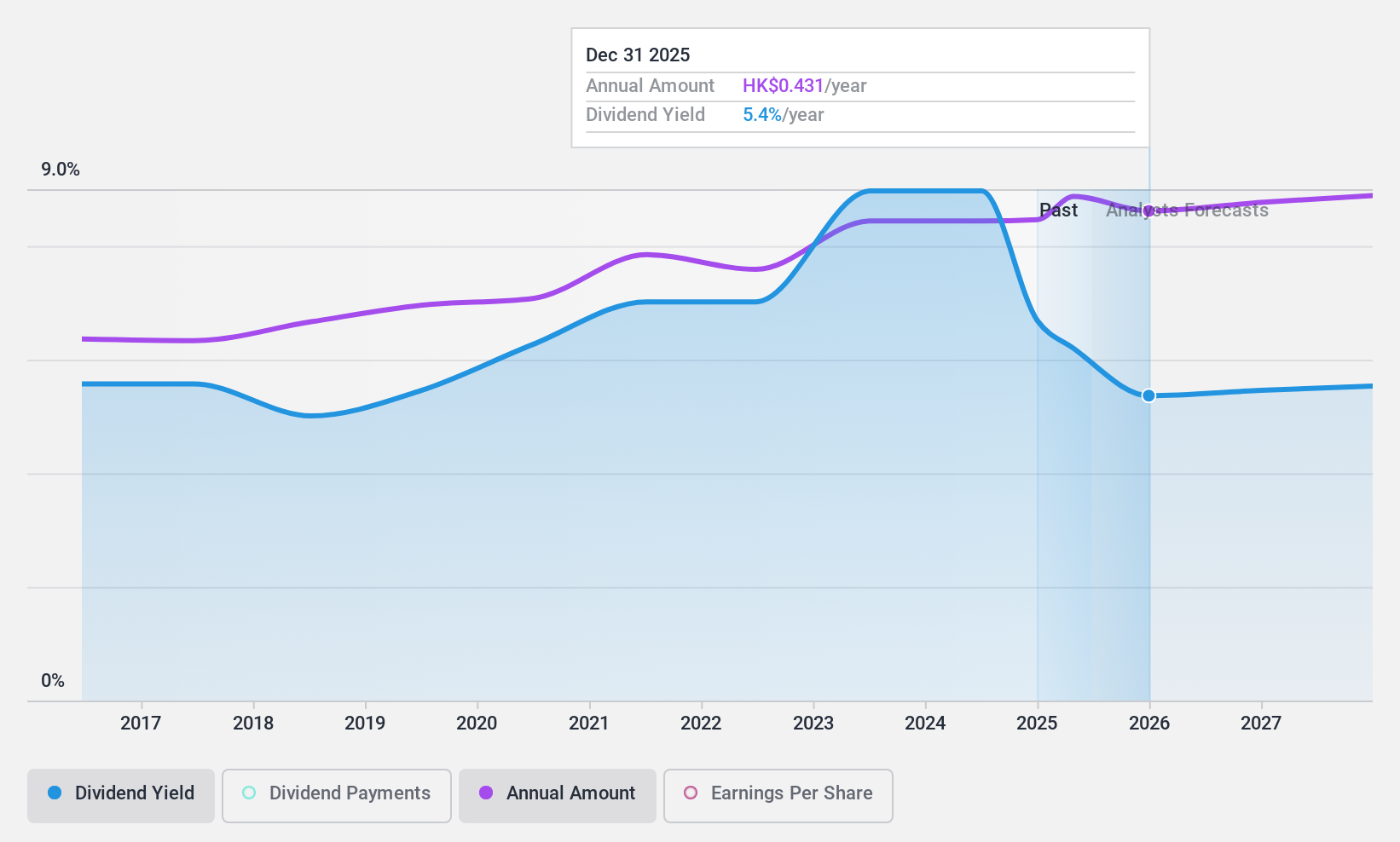Click the 5.4%/year value in tooltip
This screenshot has width=1400, height=842.
click(x=783, y=114)
